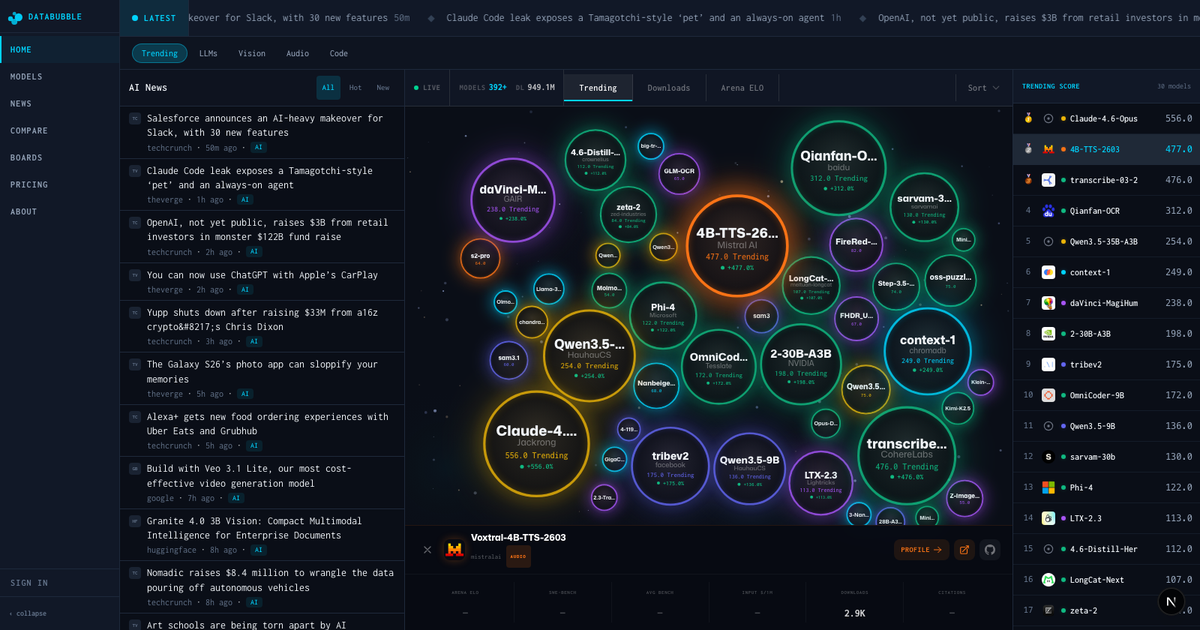
Task: Switch news filter to New
Action: pyautogui.click(x=383, y=88)
